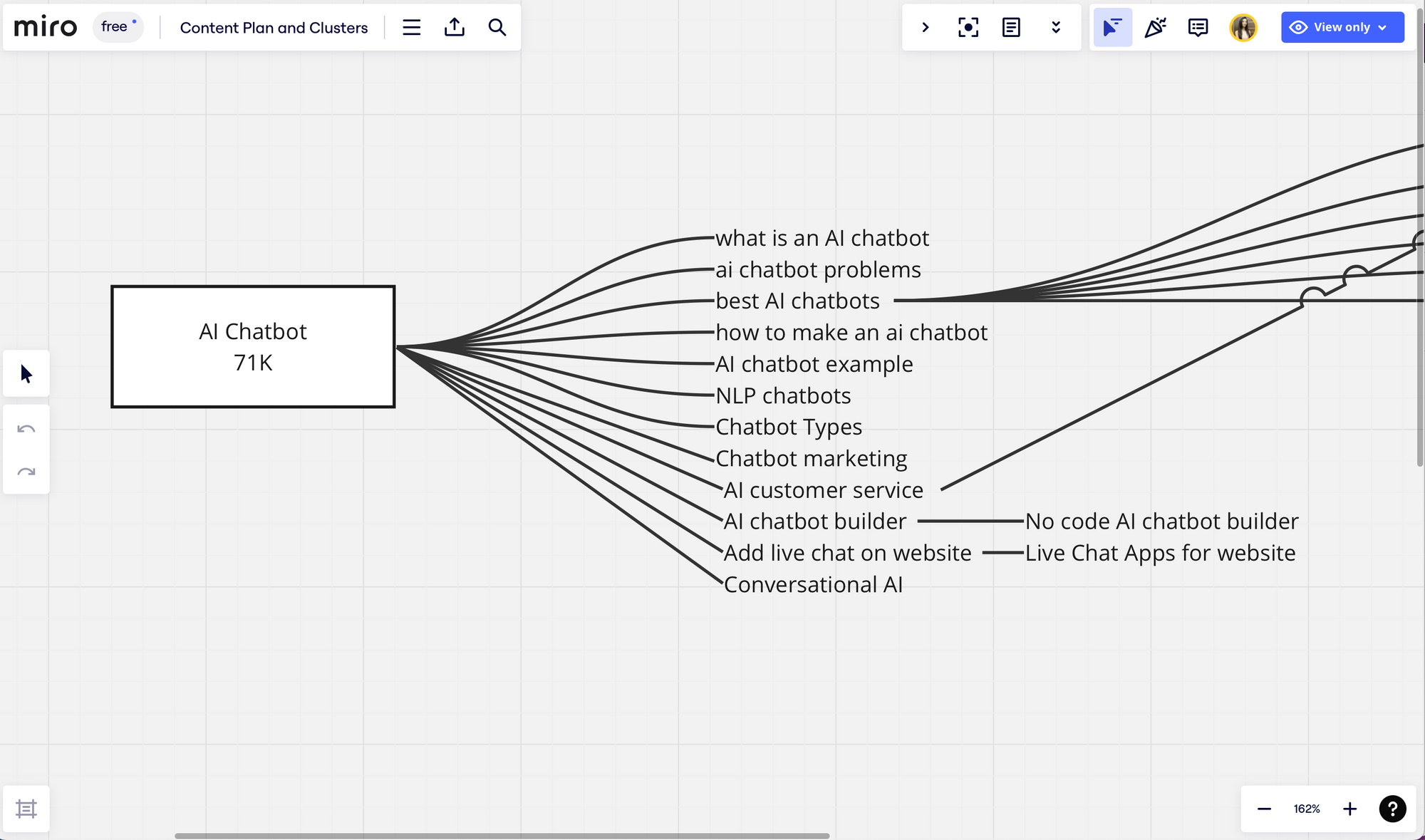Image resolution: width=1425 pixels, height=840 pixels.
Task: Toggle the select arrow tool
Action: (26, 373)
